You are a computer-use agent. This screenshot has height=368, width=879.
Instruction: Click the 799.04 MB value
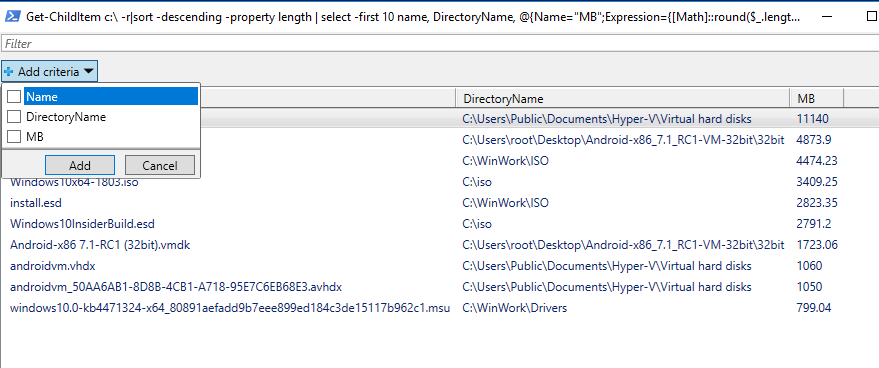[813, 308]
